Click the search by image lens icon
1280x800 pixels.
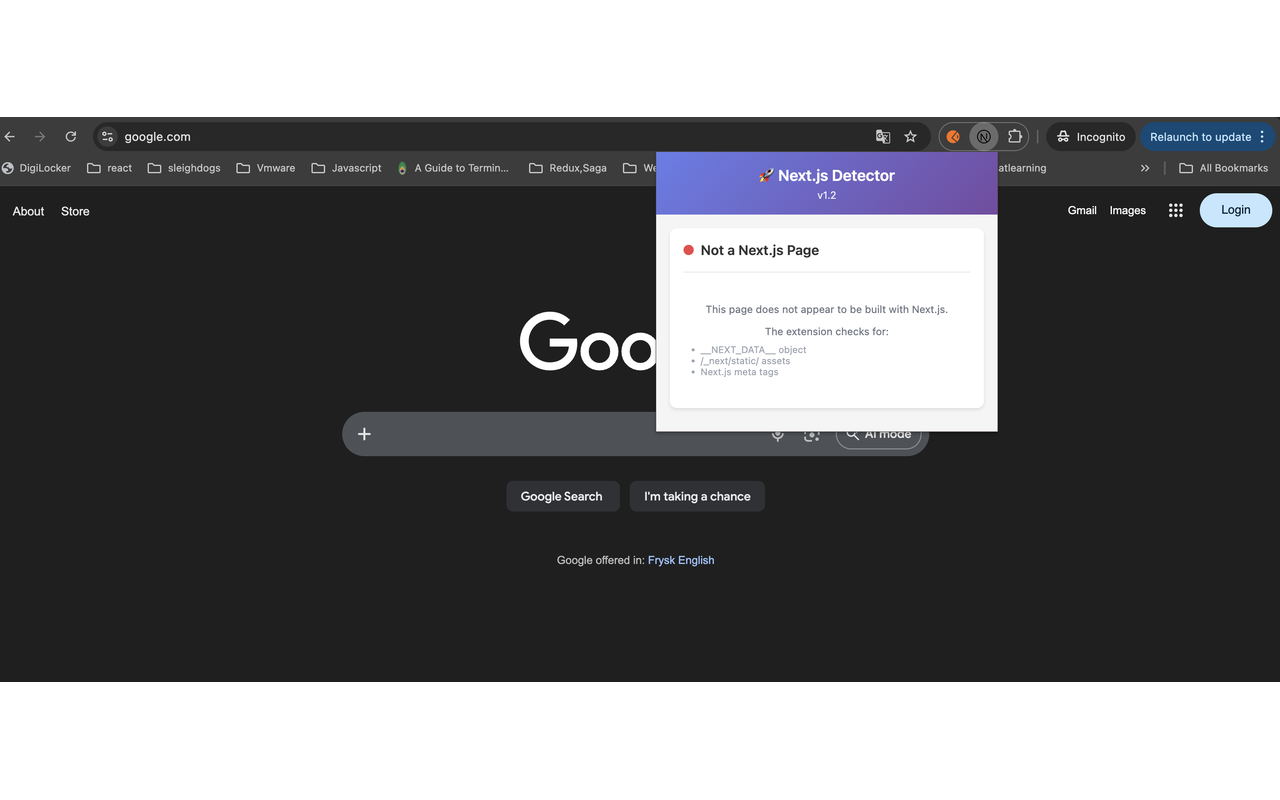812,436
